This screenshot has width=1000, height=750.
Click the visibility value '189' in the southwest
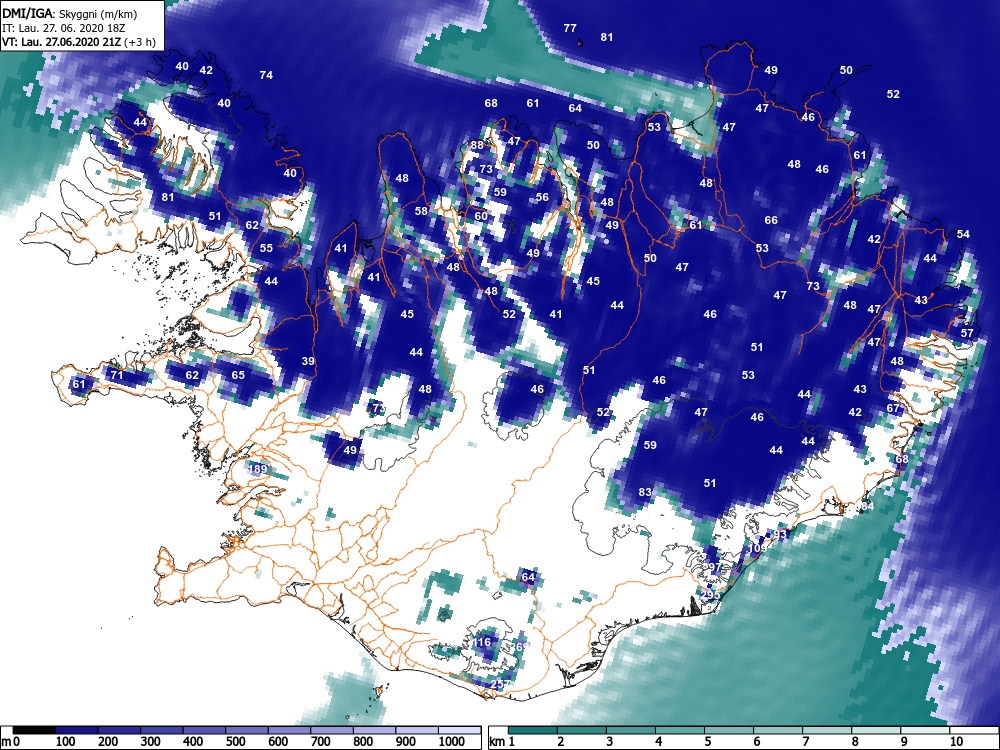pyautogui.click(x=257, y=469)
